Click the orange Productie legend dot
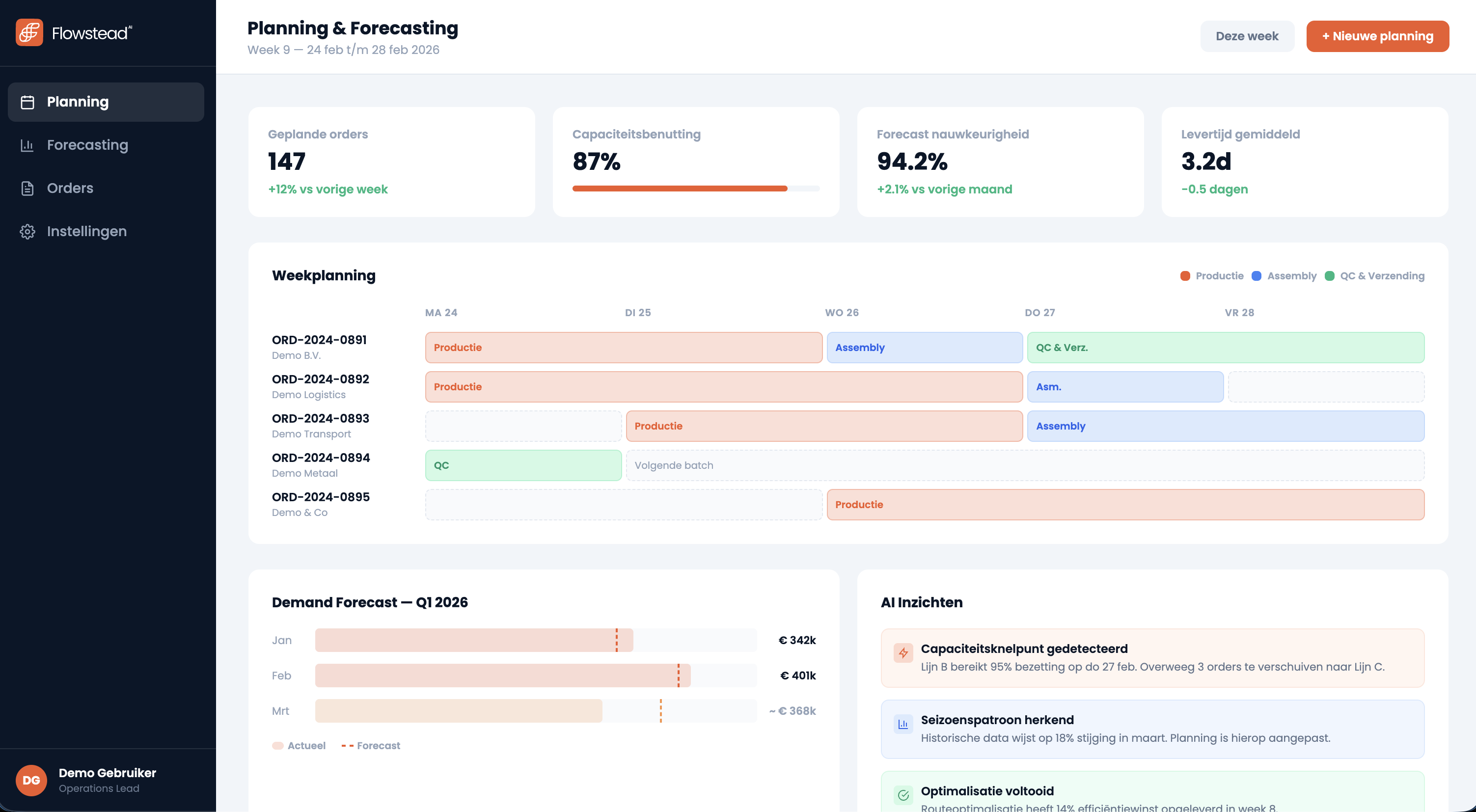Image resolution: width=1476 pixels, height=812 pixels. [x=1185, y=276]
